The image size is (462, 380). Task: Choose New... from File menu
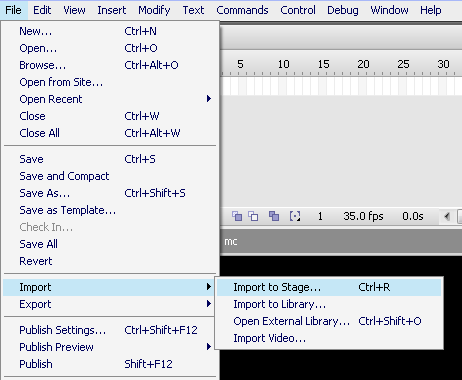pyautogui.click(x=110, y=31)
